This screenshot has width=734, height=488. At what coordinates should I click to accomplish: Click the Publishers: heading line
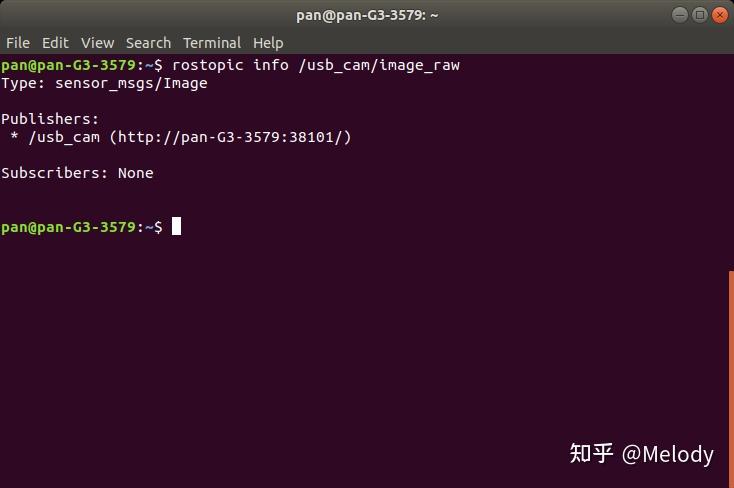coord(50,119)
